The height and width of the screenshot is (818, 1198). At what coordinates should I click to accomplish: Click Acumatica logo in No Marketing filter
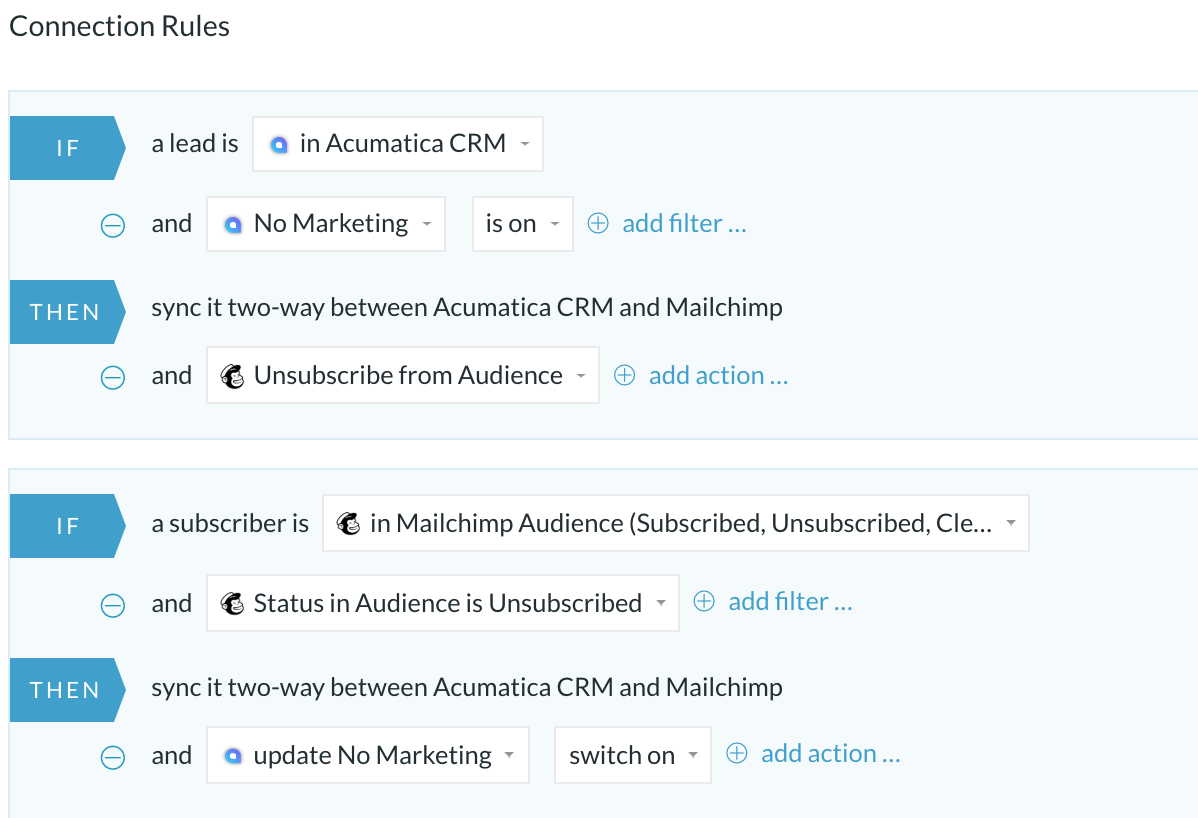[x=233, y=225]
